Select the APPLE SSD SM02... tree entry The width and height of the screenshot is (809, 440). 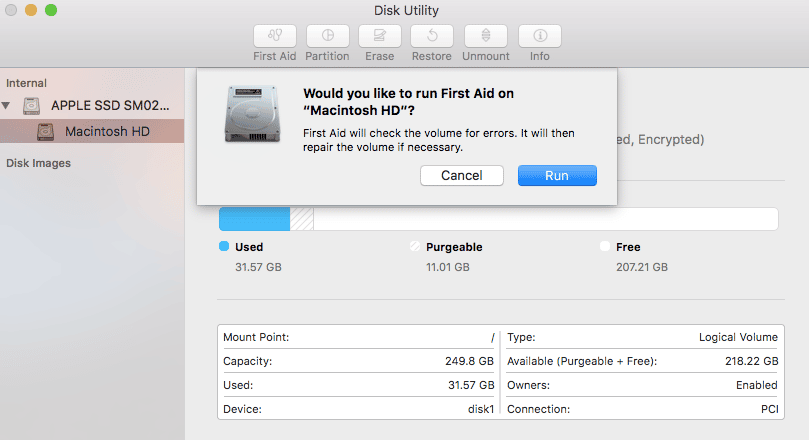[110, 105]
